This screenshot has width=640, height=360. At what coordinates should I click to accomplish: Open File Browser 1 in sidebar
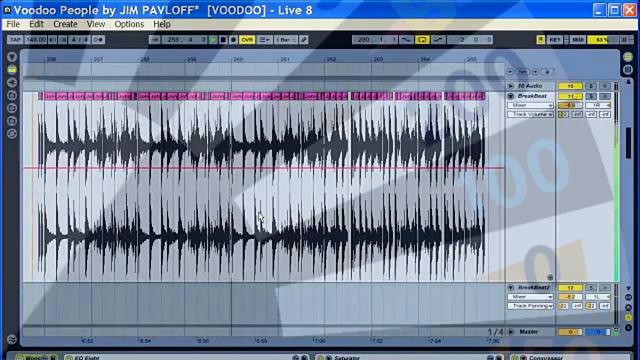click(x=12, y=96)
